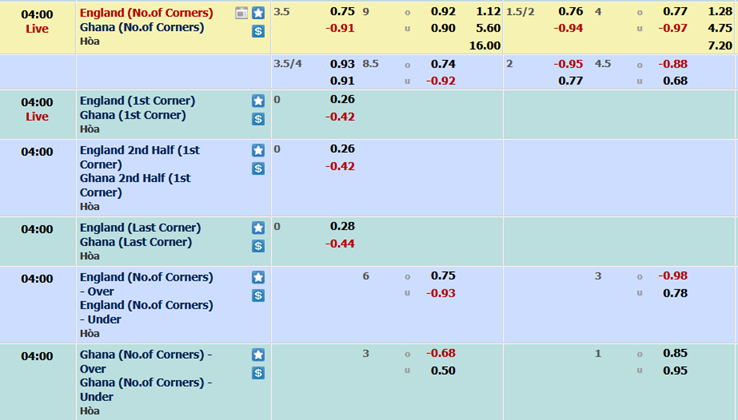This screenshot has width=738, height=420.
Task: Choose first-half over 4.5 odds -0.88
Action: [673, 64]
